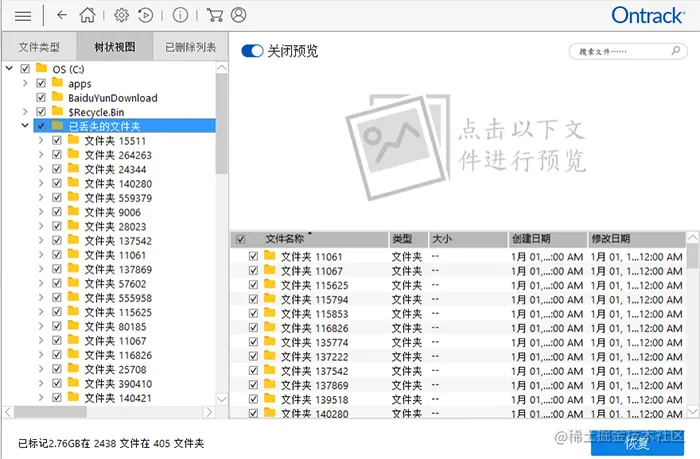Switch to the 已删除列表 tab
The width and height of the screenshot is (700, 459).
click(191, 46)
